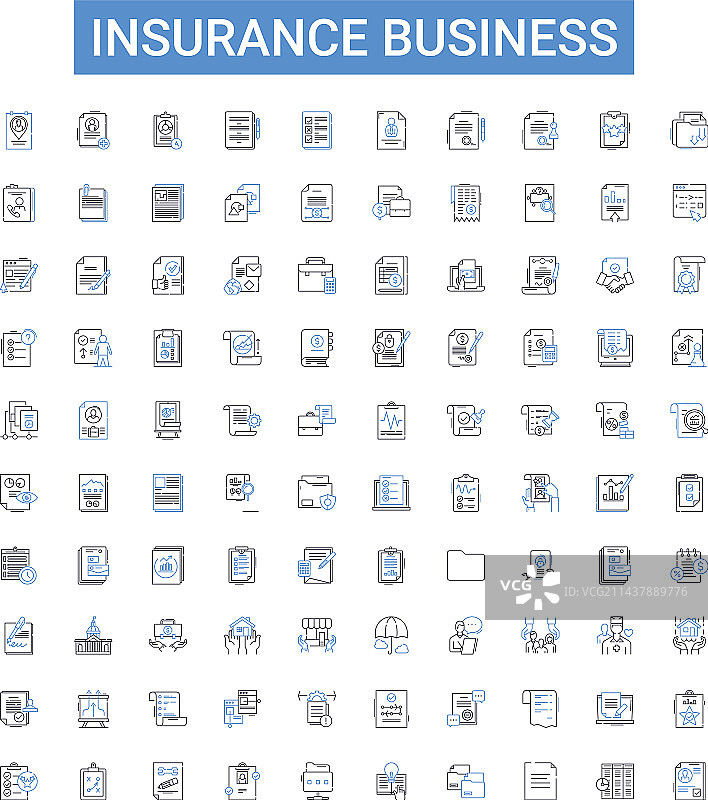This screenshot has height=800, width=708.
Task: Select the briefcase with calculator icon
Action: [316, 275]
